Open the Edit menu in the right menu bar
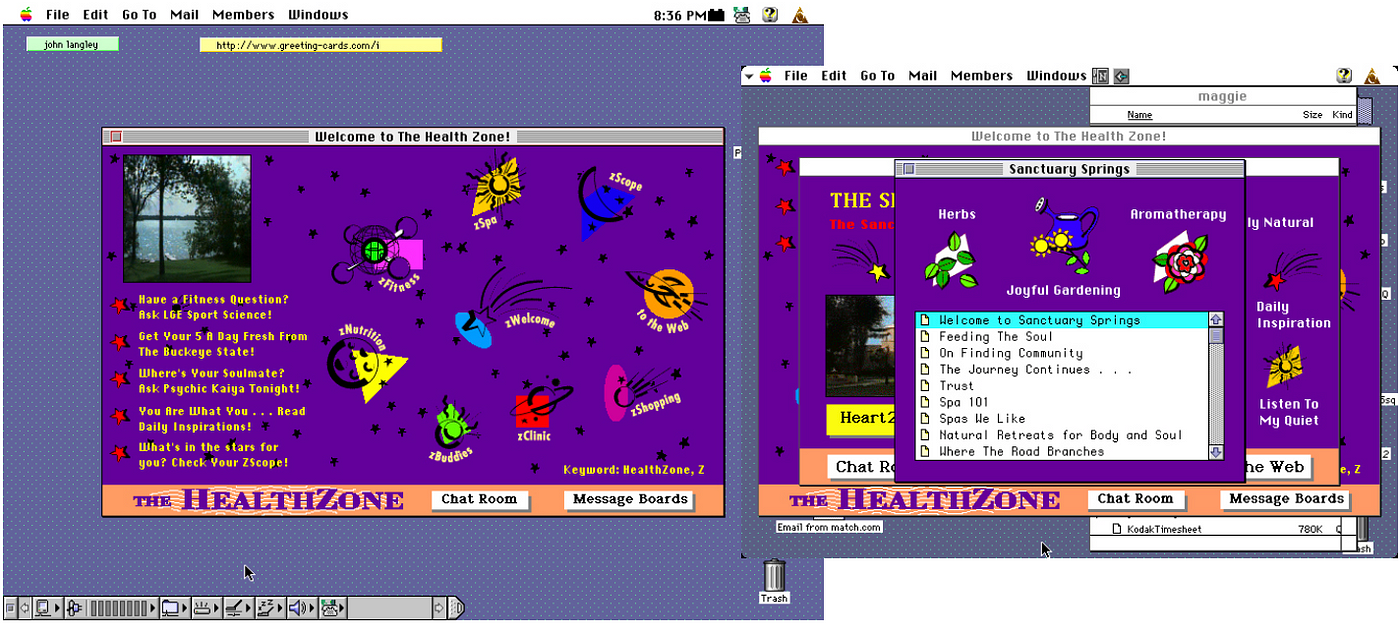Viewport: 1400px width, 629px height. click(834, 75)
